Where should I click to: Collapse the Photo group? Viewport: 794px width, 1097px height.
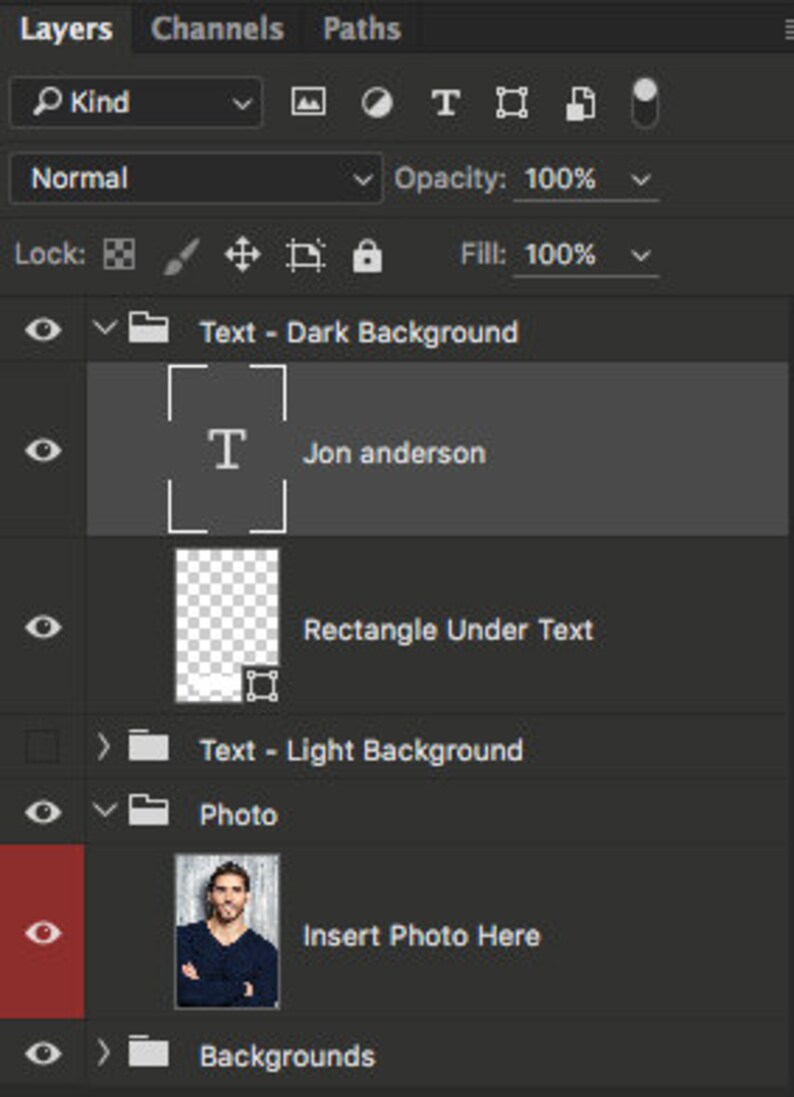pos(104,810)
